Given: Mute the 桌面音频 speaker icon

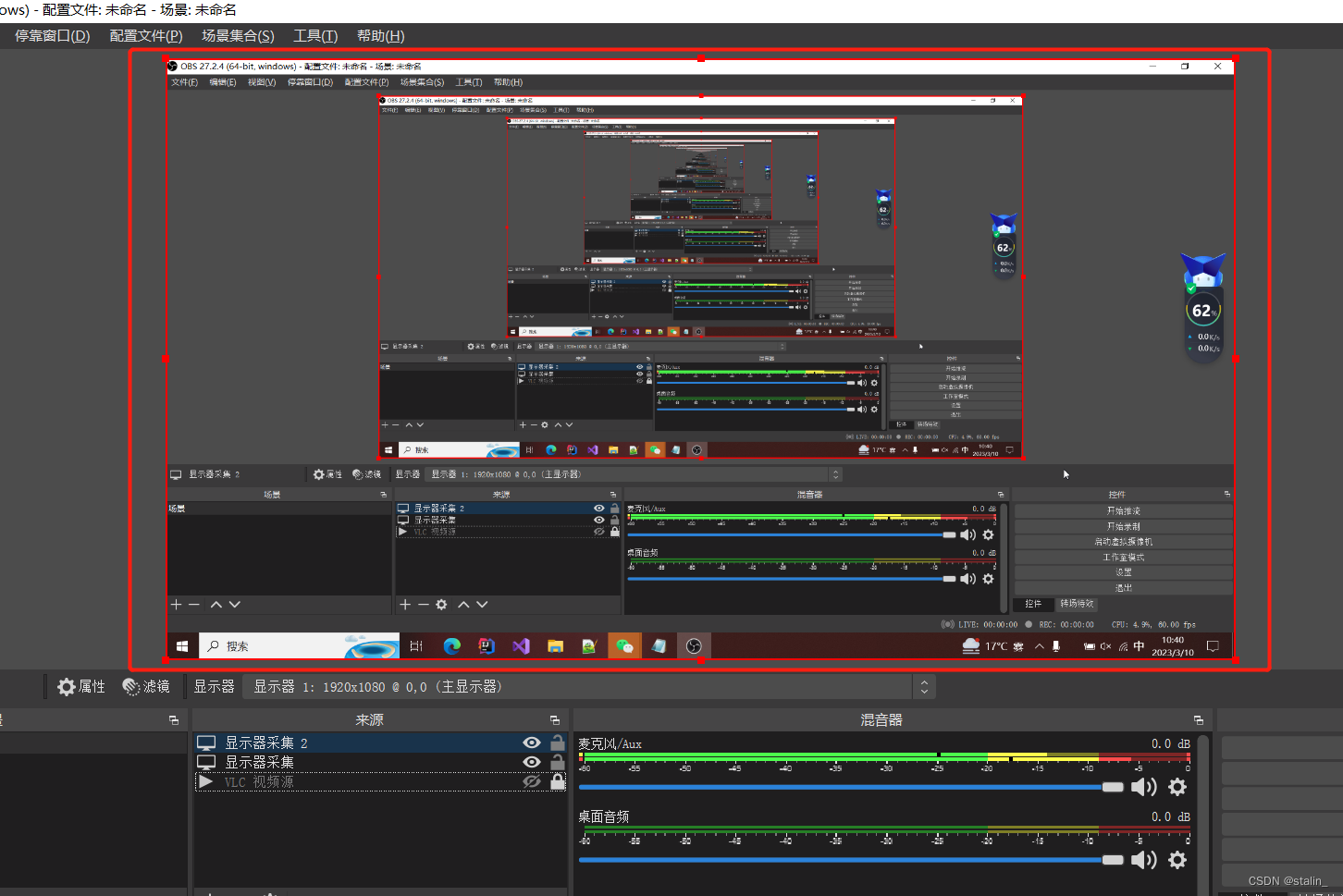Looking at the screenshot, I should [x=1143, y=860].
